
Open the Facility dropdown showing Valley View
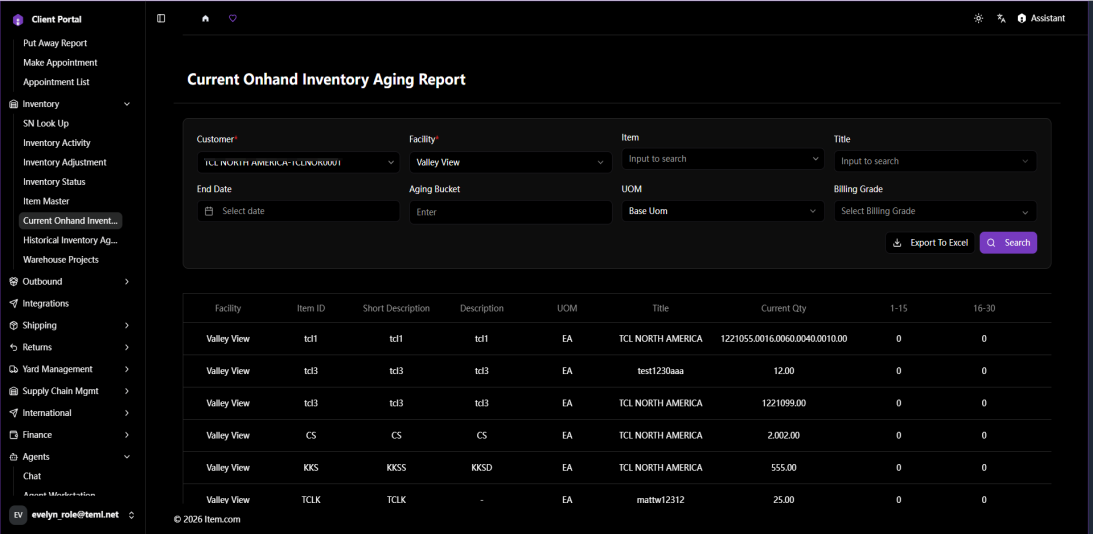tap(510, 162)
